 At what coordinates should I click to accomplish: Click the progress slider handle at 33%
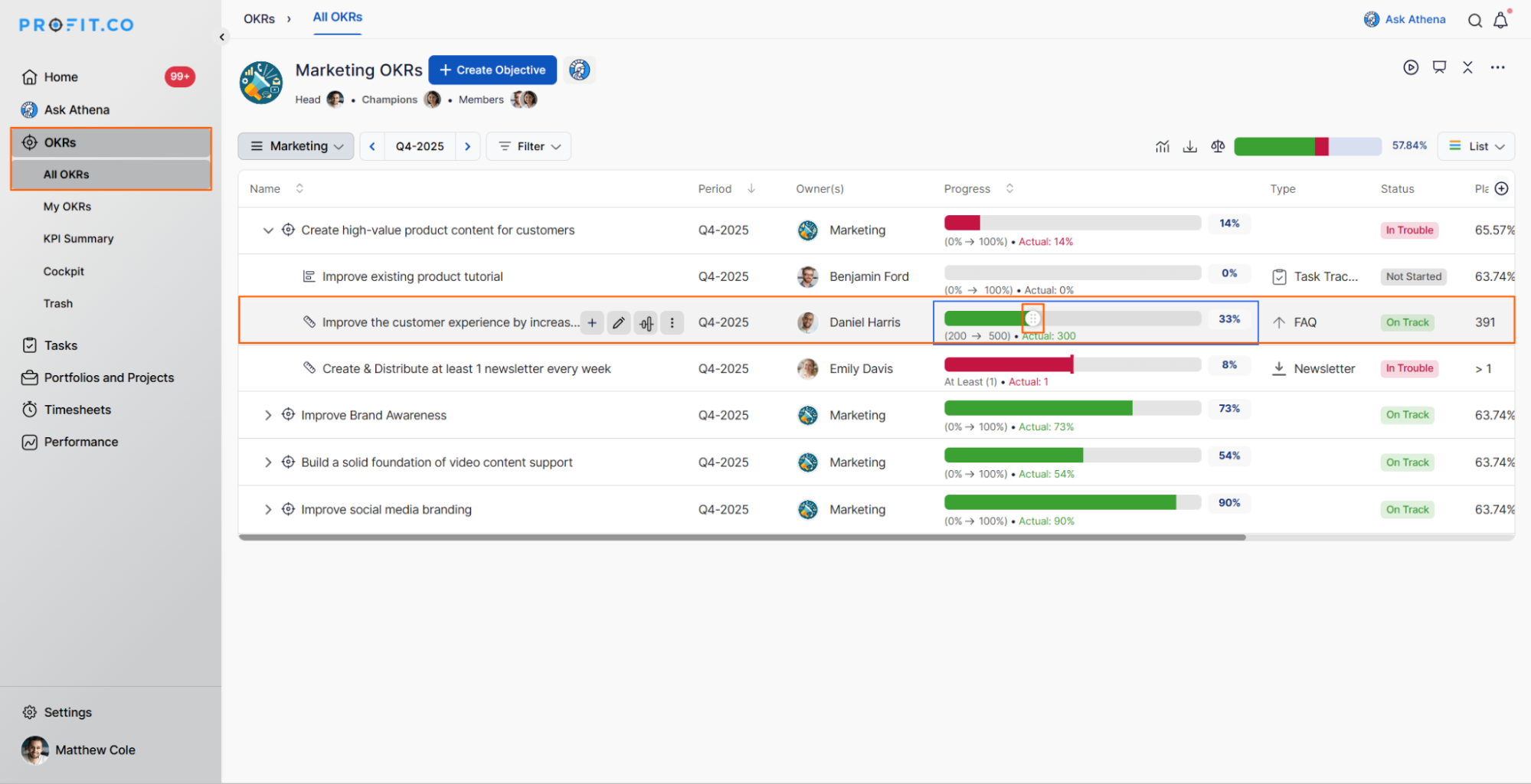[1032, 318]
